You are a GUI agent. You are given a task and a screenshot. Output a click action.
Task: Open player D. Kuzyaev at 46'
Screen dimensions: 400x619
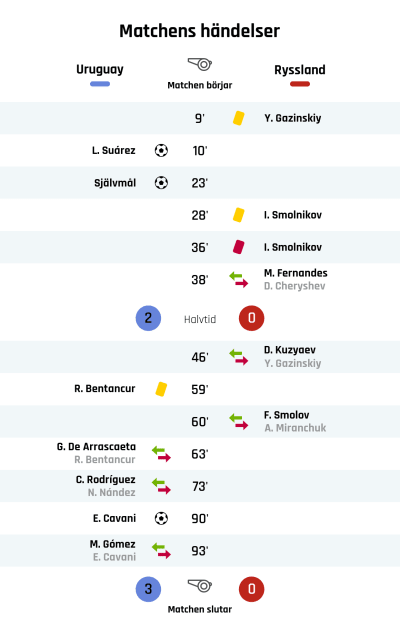290,350
